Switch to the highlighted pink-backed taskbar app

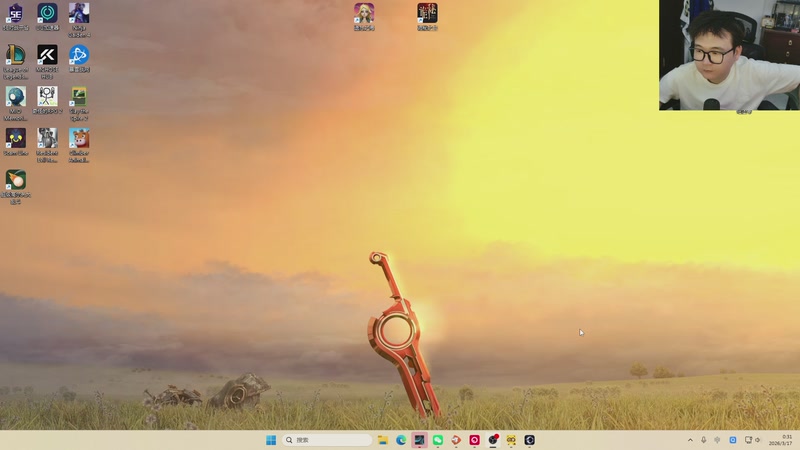[x=419, y=440]
